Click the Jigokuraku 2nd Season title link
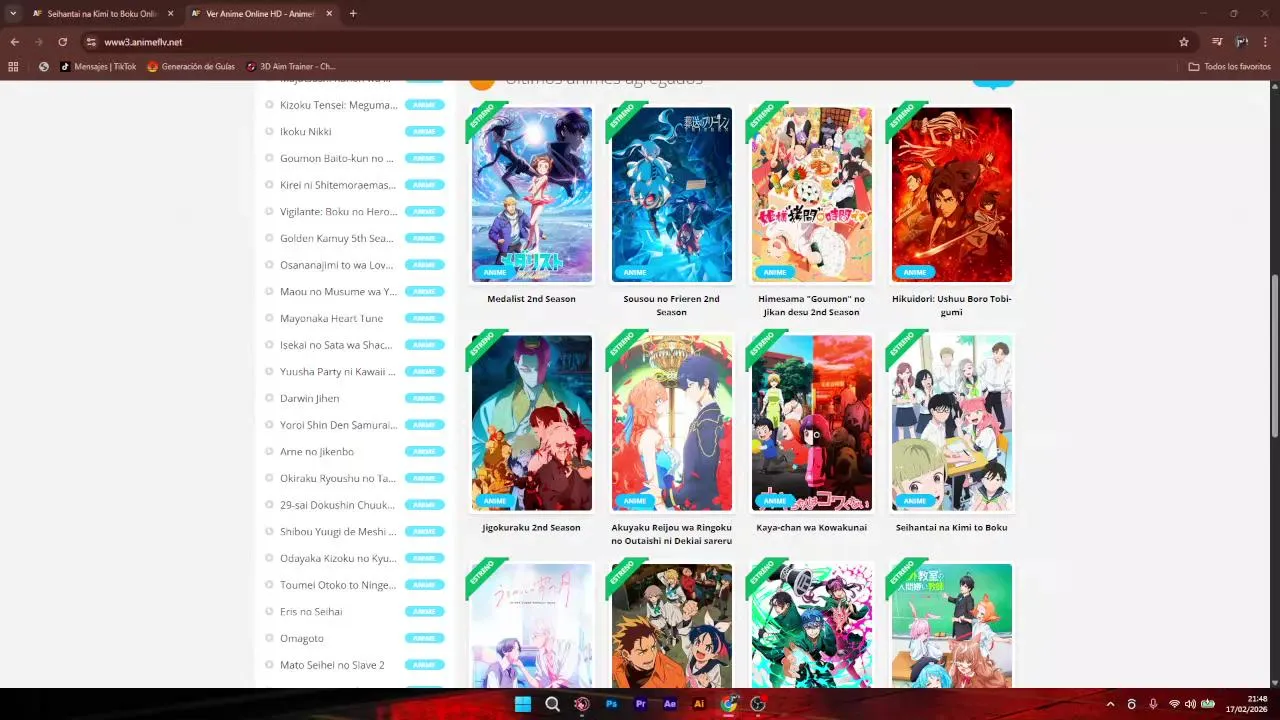Viewport: 1280px width, 720px height. [x=532, y=528]
